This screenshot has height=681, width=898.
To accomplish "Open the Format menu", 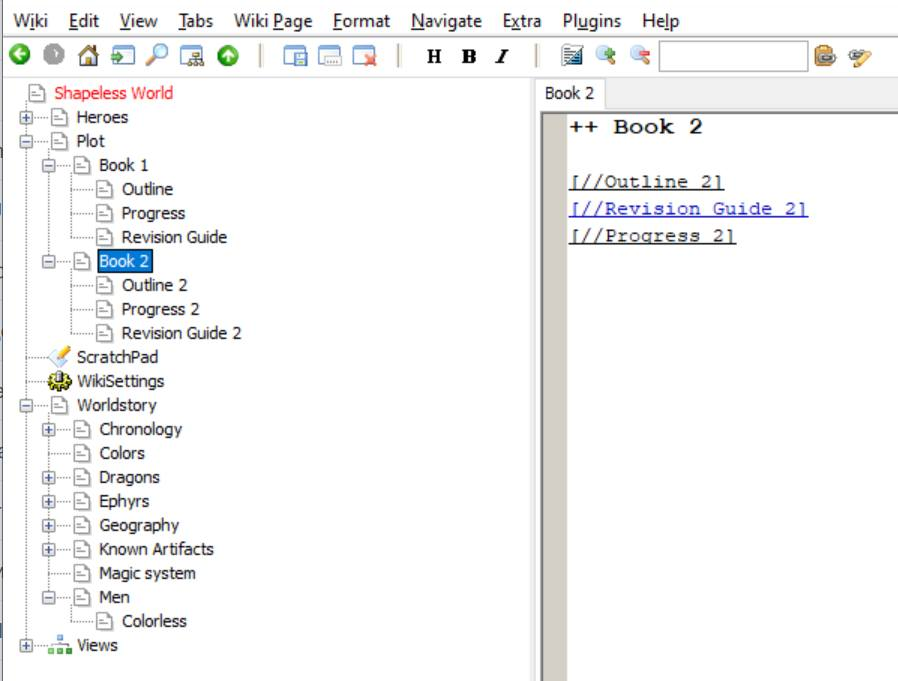I will click(361, 21).
